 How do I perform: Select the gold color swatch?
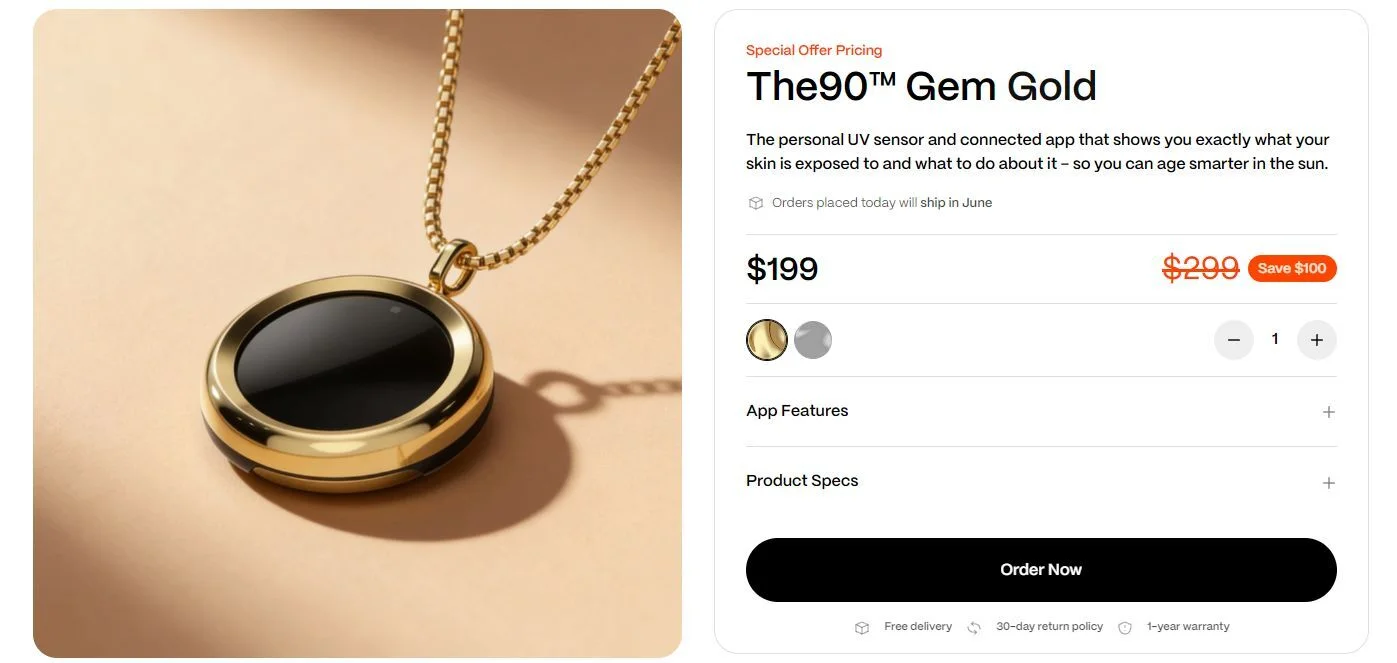[x=767, y=340]
